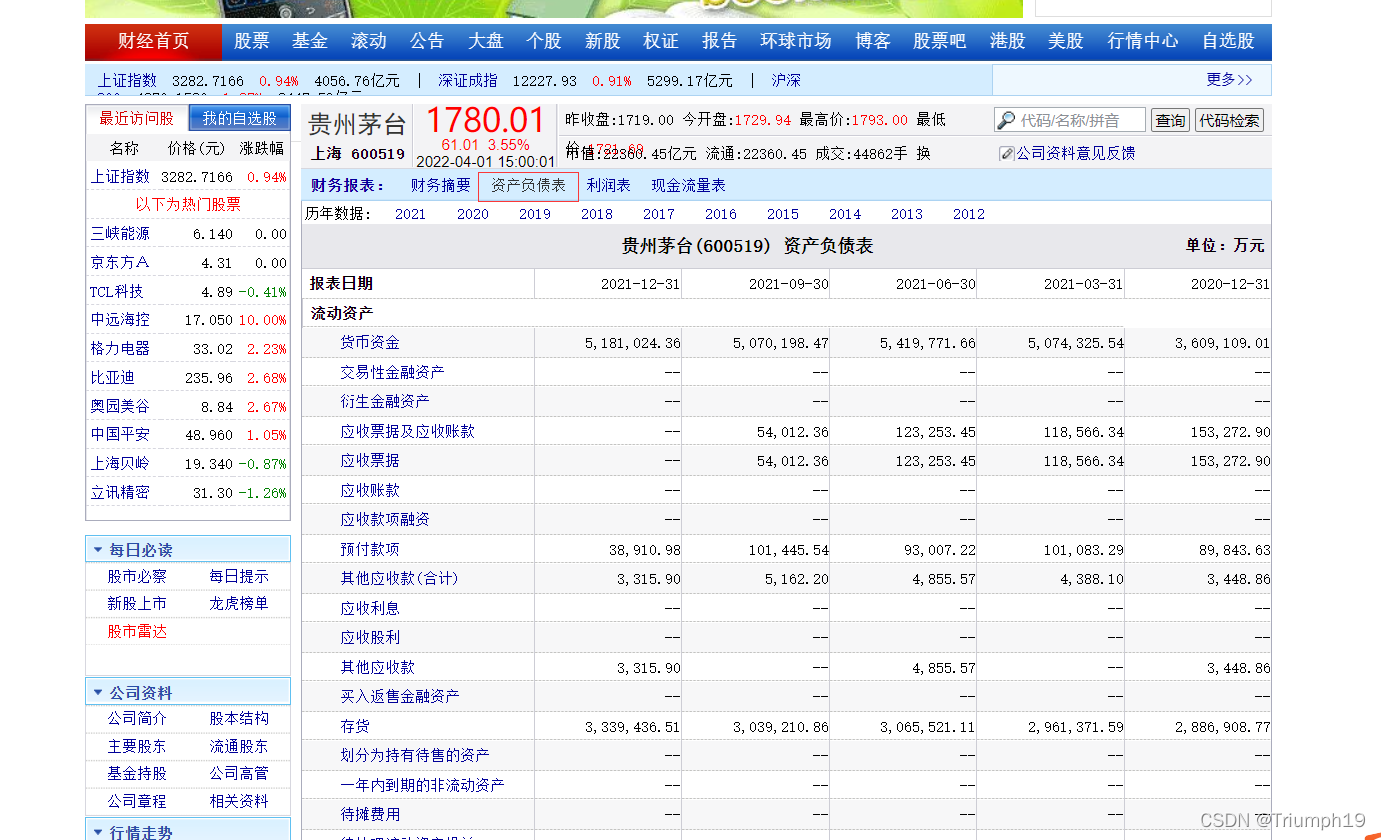
Task: Click the search magnifier icon
Action: click(1006, 121)
